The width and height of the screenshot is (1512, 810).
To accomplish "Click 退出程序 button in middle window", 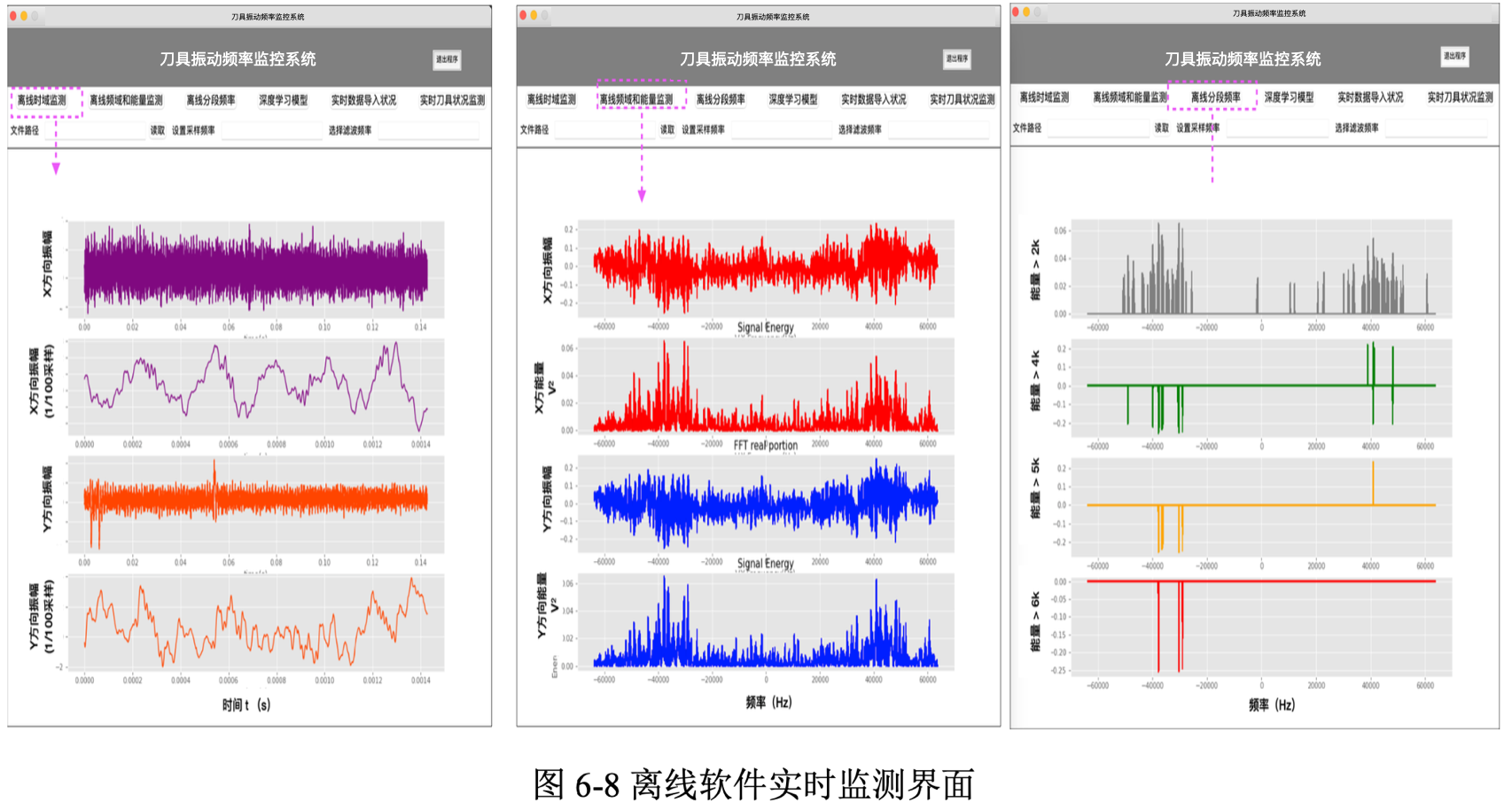I will 957,58.
